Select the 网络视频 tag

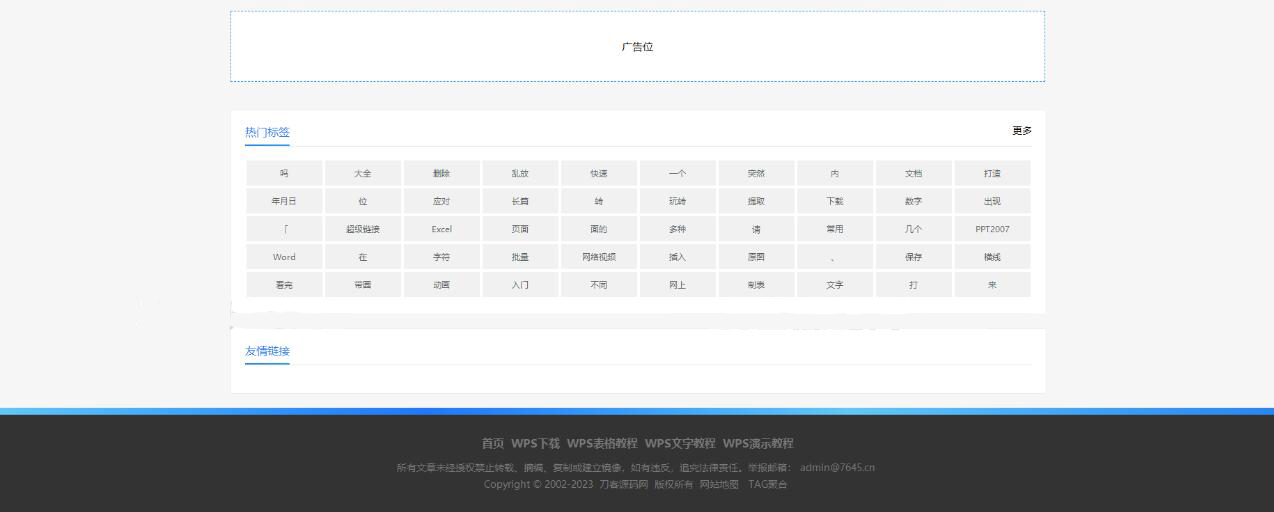599,257
